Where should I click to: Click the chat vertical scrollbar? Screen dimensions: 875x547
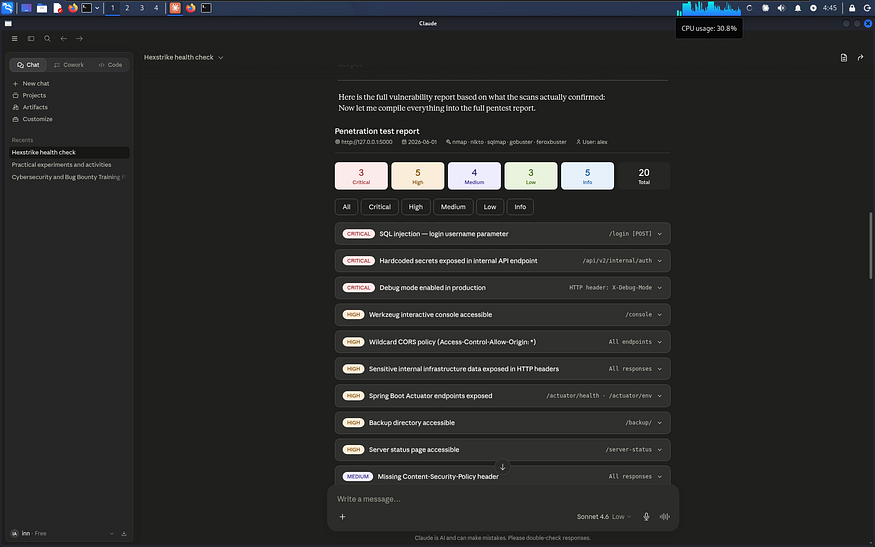click(871, 246)
